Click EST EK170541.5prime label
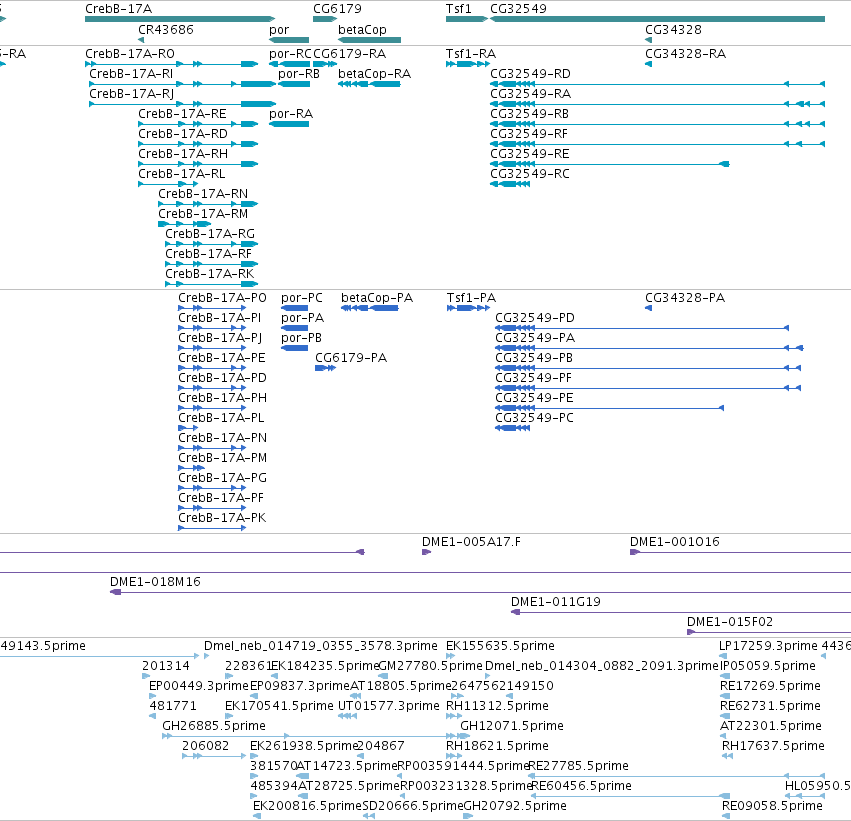The image size is (851, 821). tap(279, 706)
